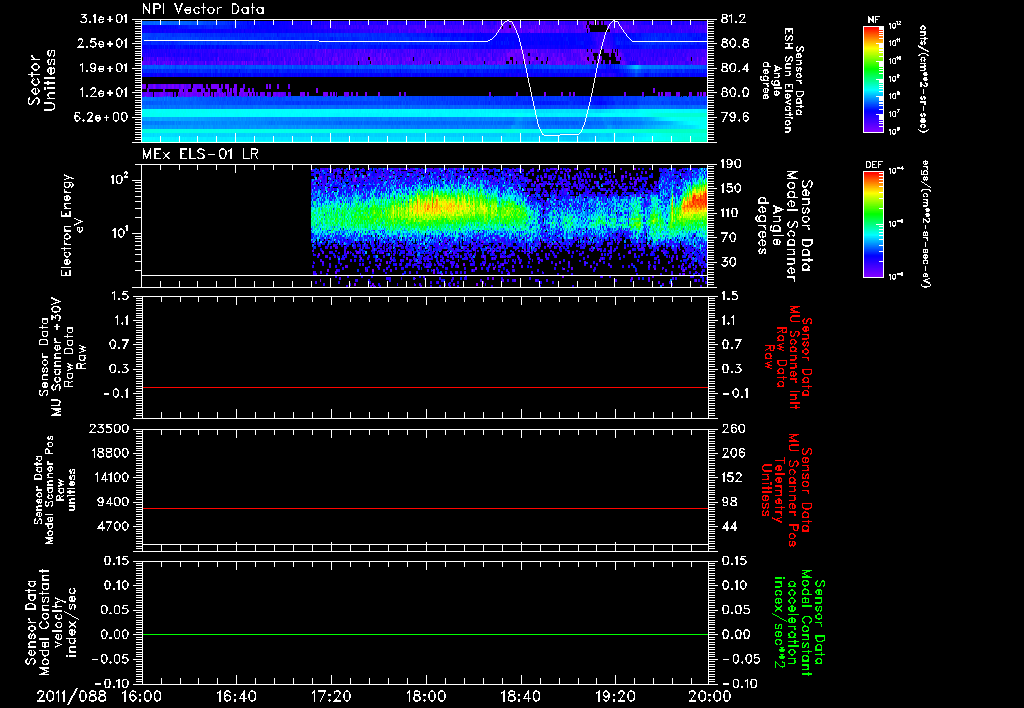Click the 'Electron Energy eV' axis label

point(72,225)
